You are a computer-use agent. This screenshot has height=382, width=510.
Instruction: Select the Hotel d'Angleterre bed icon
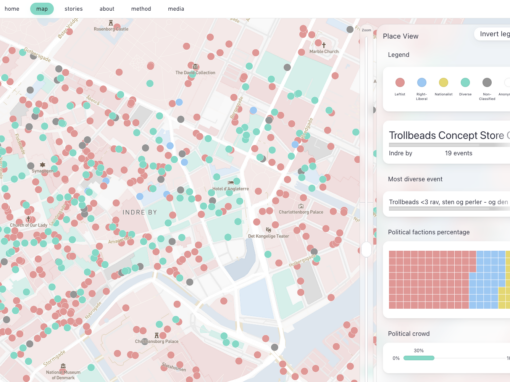pos(231,183)
